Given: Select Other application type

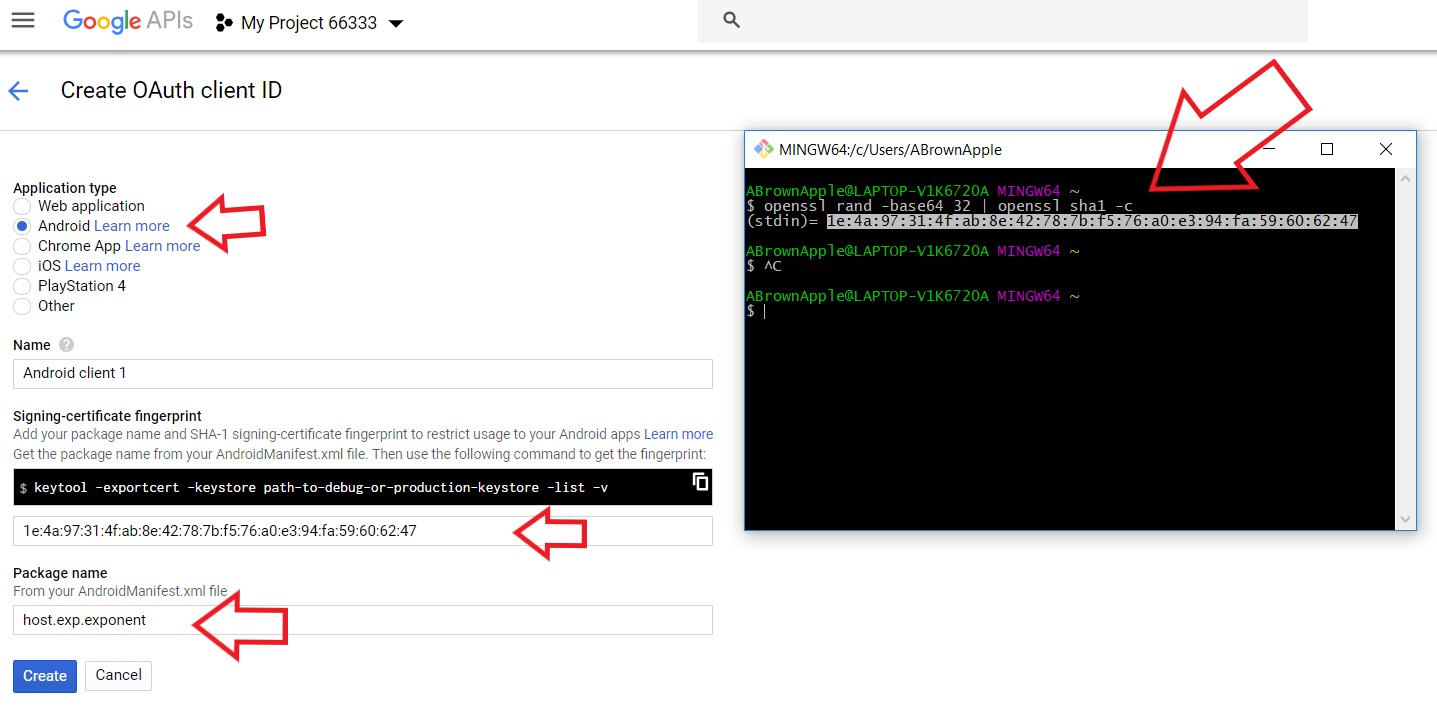Looking at the screenshot, I should [22, 306].
